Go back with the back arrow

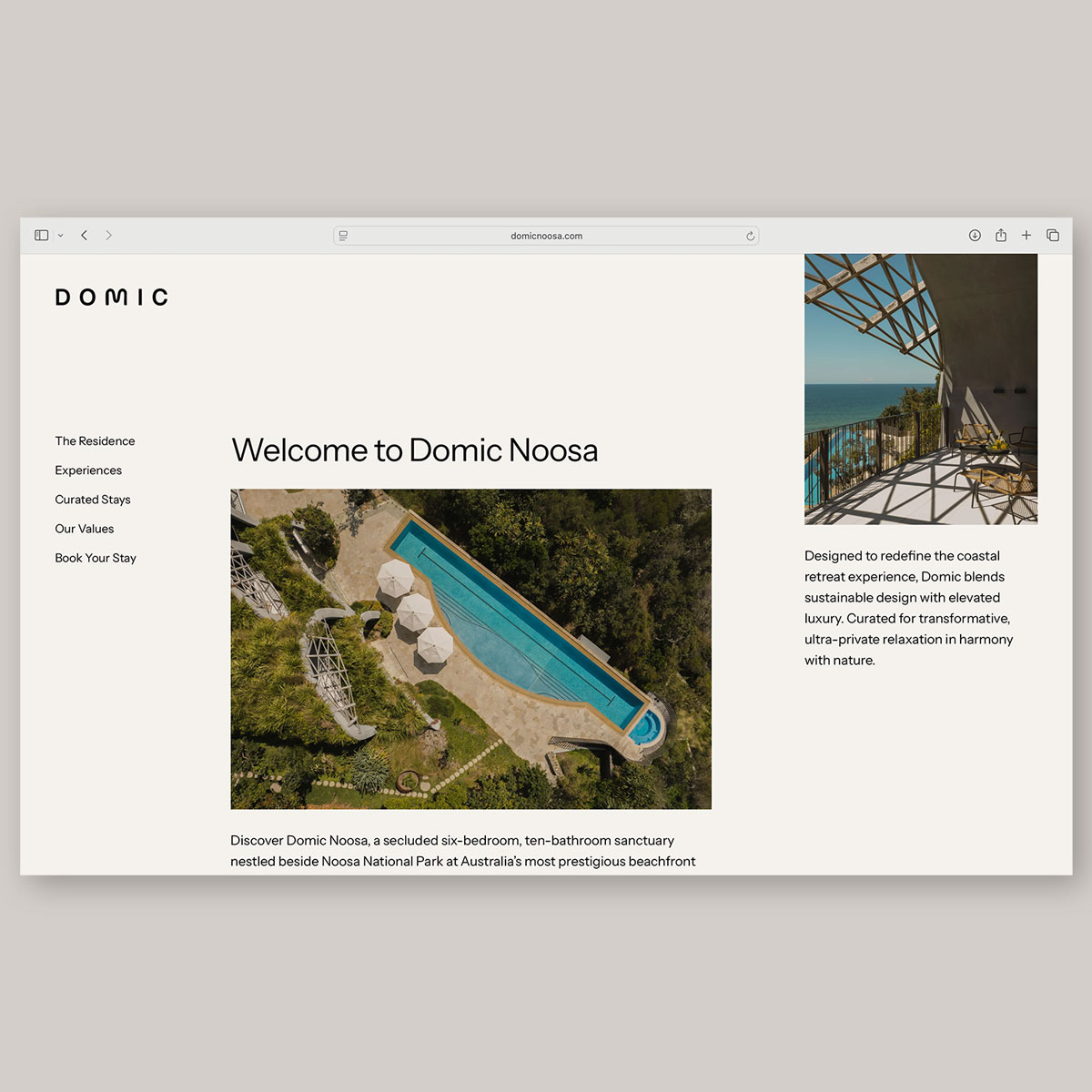point(85,236)
